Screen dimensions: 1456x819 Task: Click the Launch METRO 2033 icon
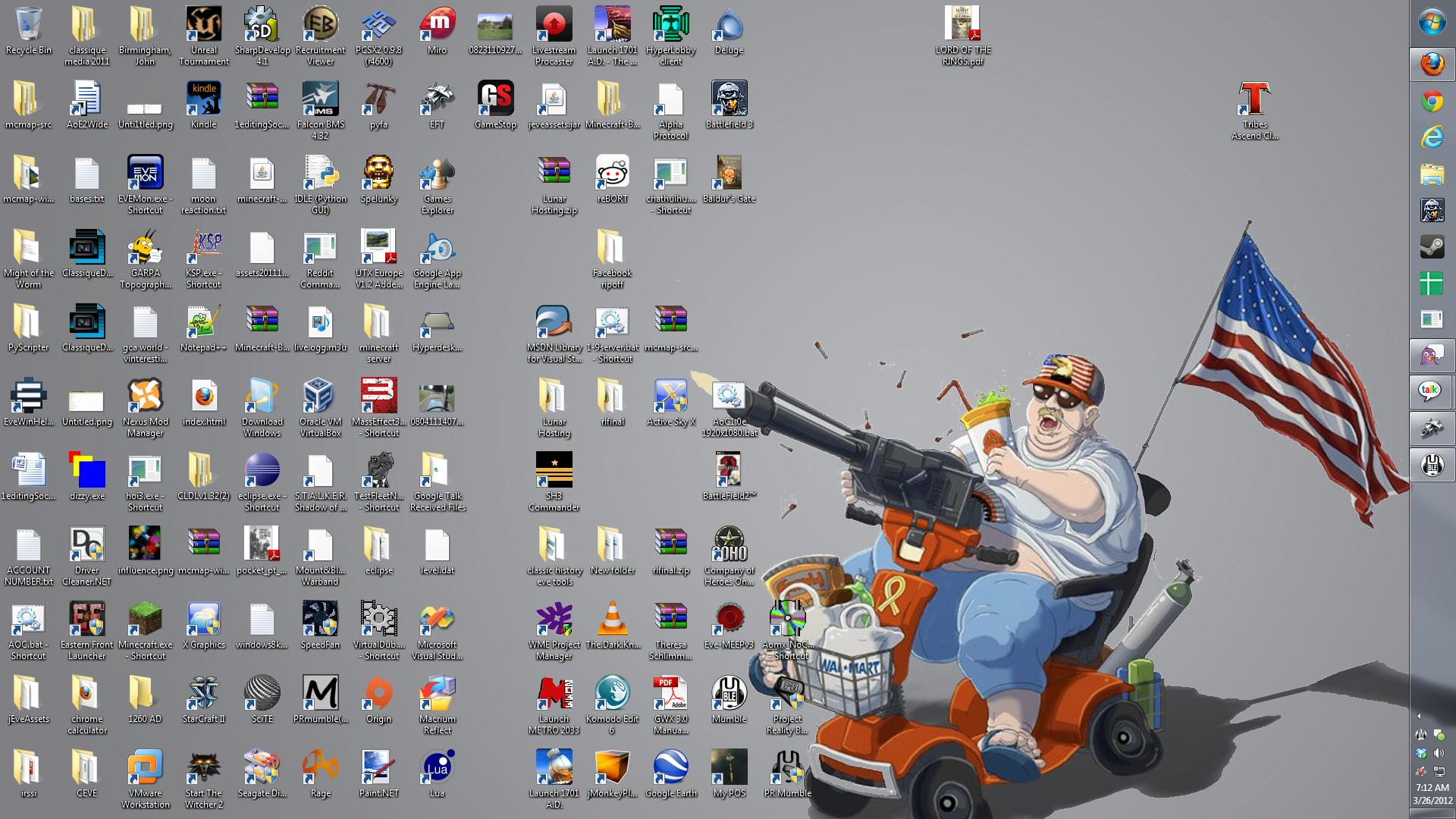554,705
